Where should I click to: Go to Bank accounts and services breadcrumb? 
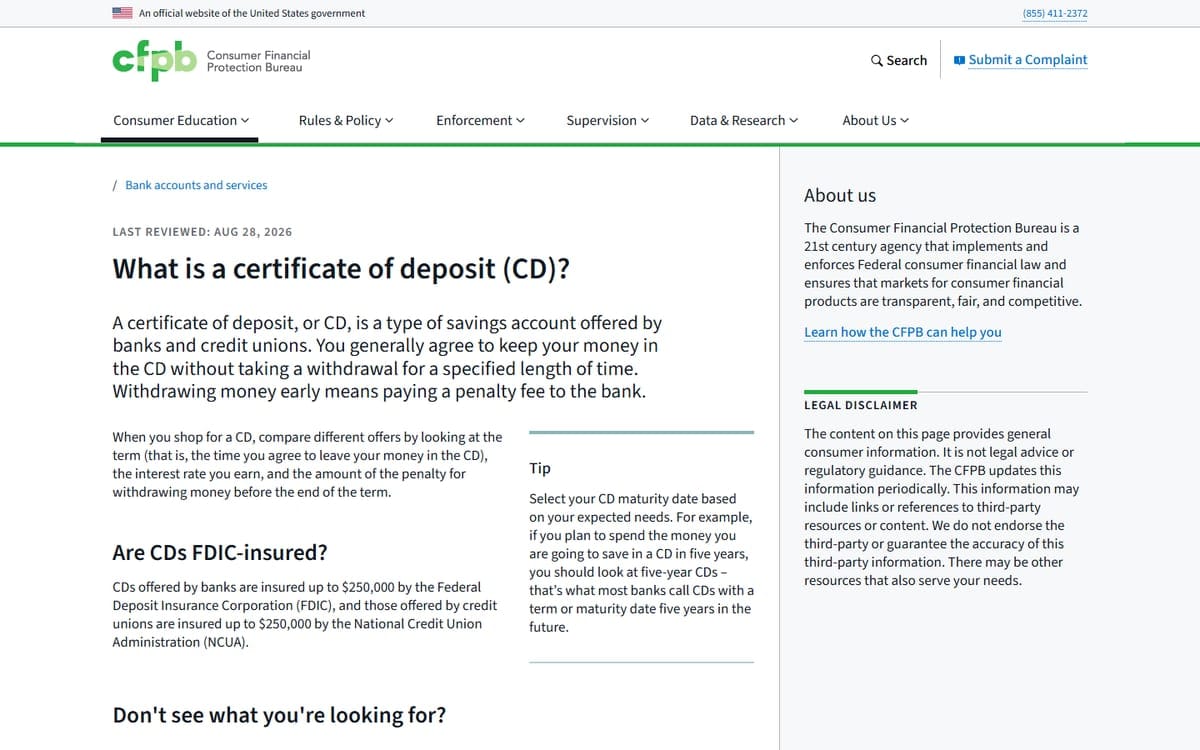pos(196,185)
